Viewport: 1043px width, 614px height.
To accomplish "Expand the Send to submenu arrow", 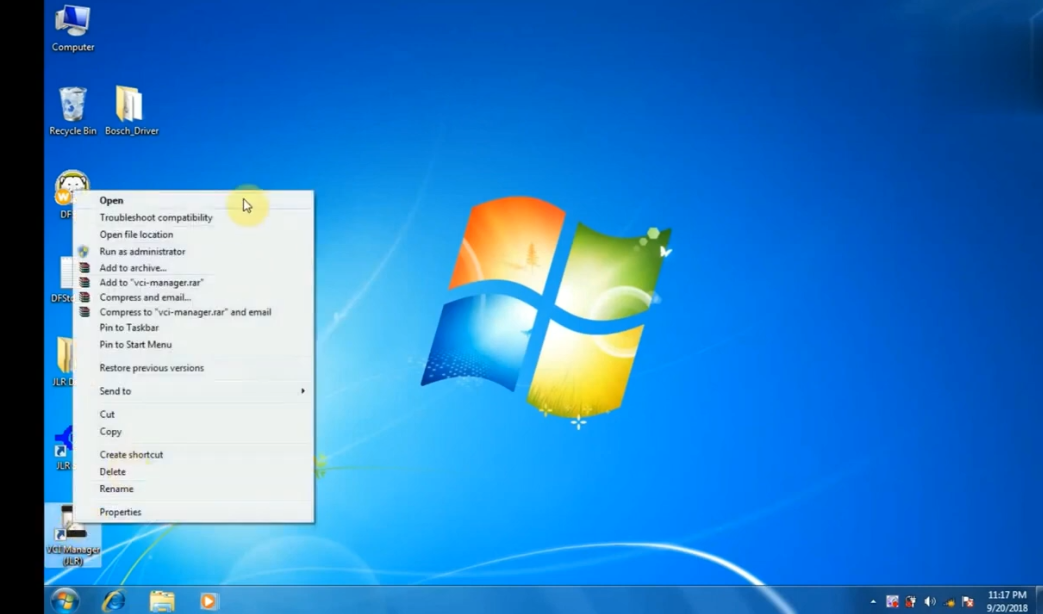I will point(303,390).
